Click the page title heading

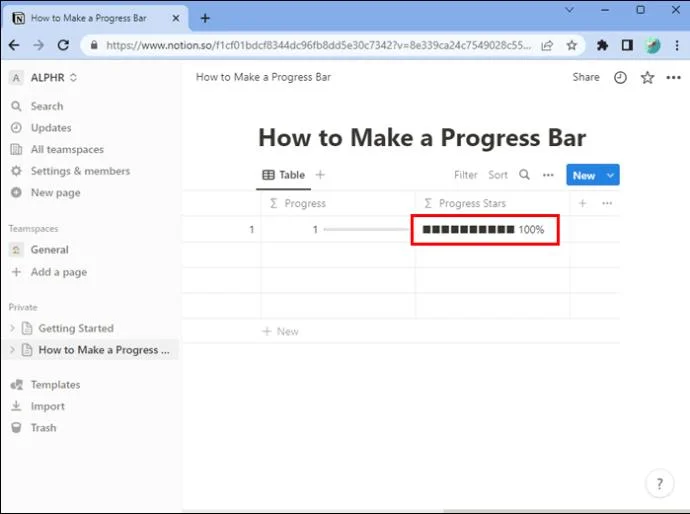[x=422, y=138]
